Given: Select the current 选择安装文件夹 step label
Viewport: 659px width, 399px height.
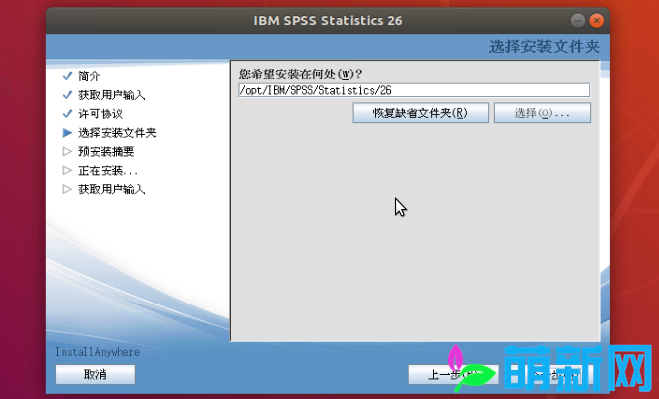Looking at the screenshot, I should point(117,133).
